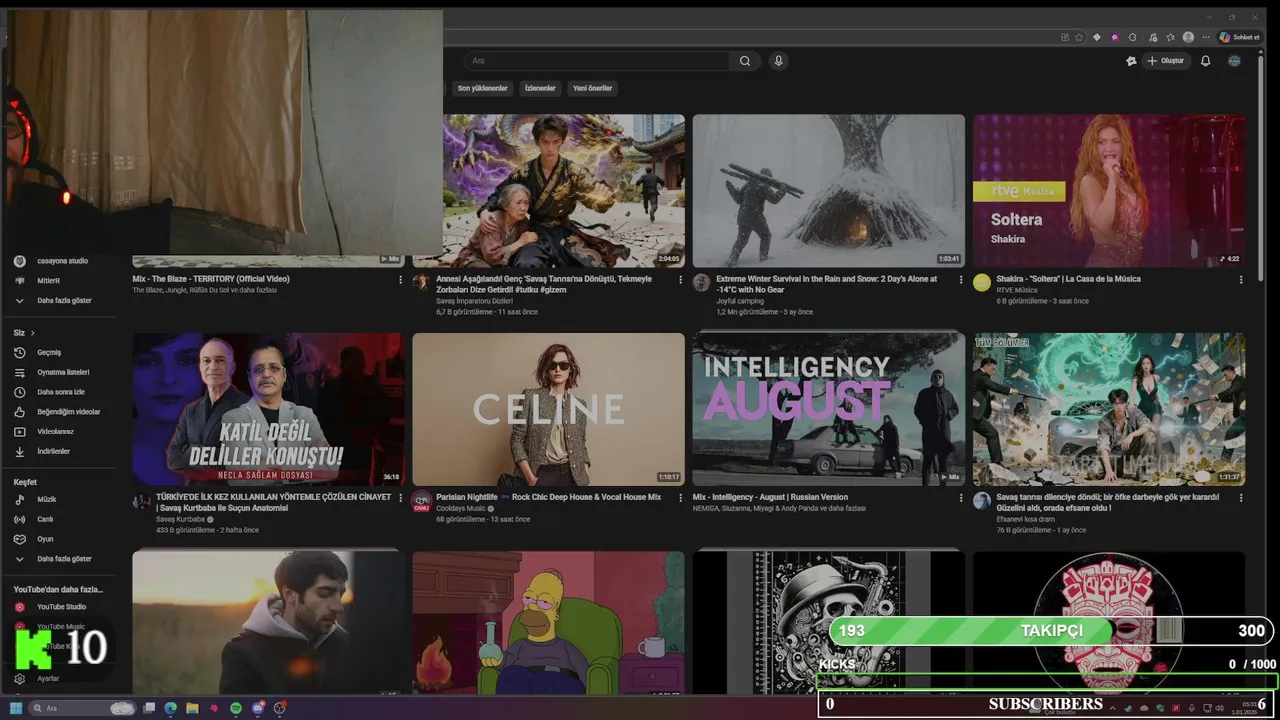Open options menu for Parisian Nightlife video
The height and width of the screenshot is (720, 1280).
pyautogui.click(x=681, y=498)
